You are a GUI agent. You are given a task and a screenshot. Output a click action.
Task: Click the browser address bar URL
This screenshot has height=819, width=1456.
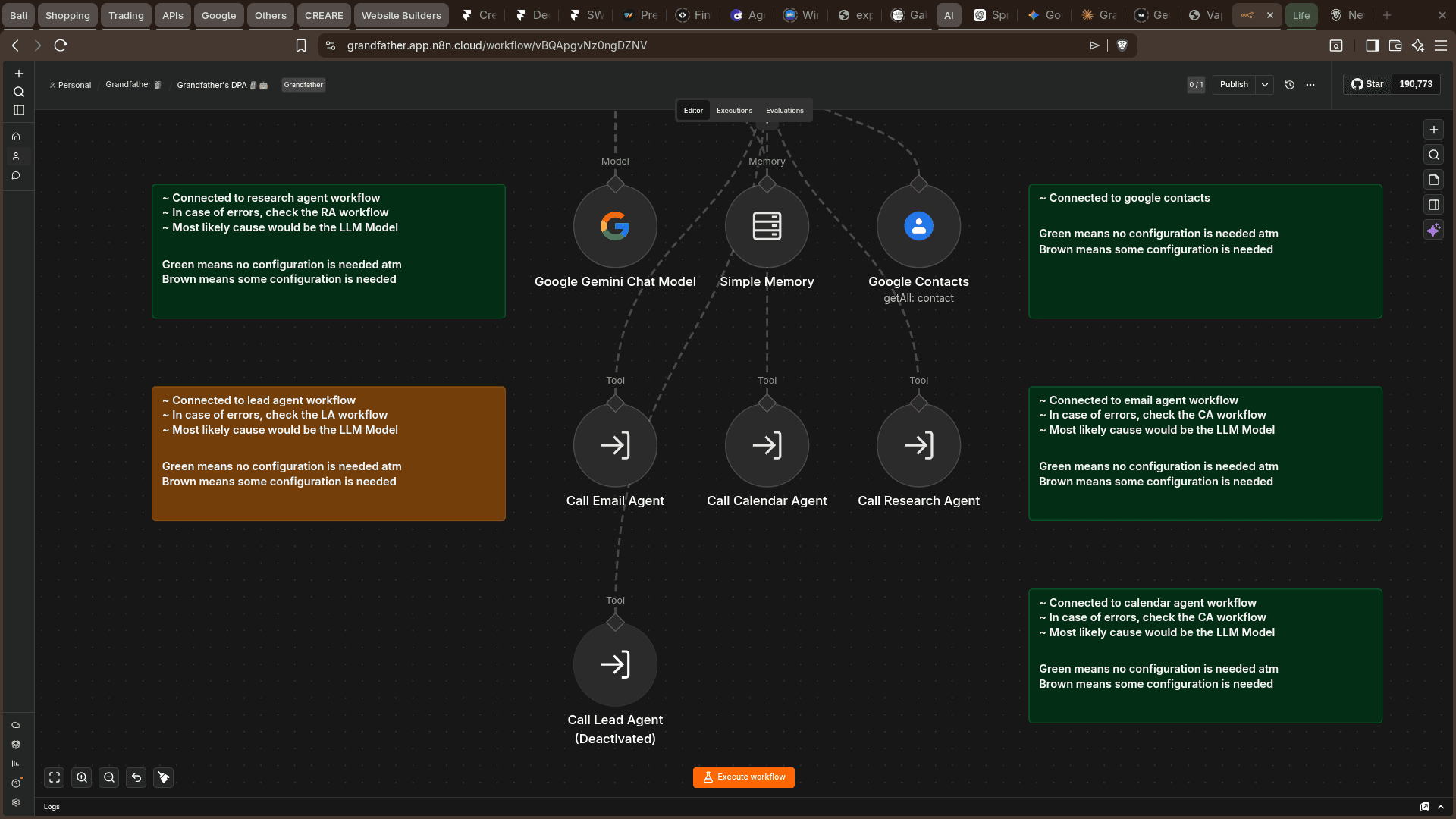click(x=497, y=45)
